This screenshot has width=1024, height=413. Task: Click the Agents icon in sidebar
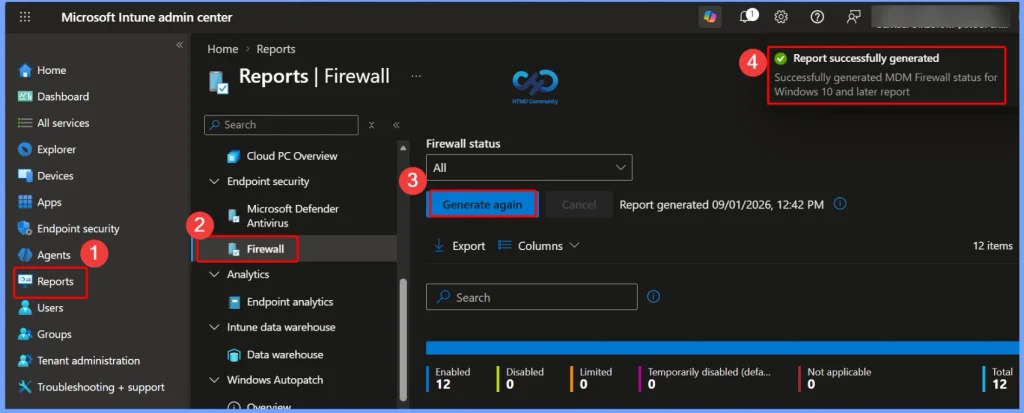point(25,255)
